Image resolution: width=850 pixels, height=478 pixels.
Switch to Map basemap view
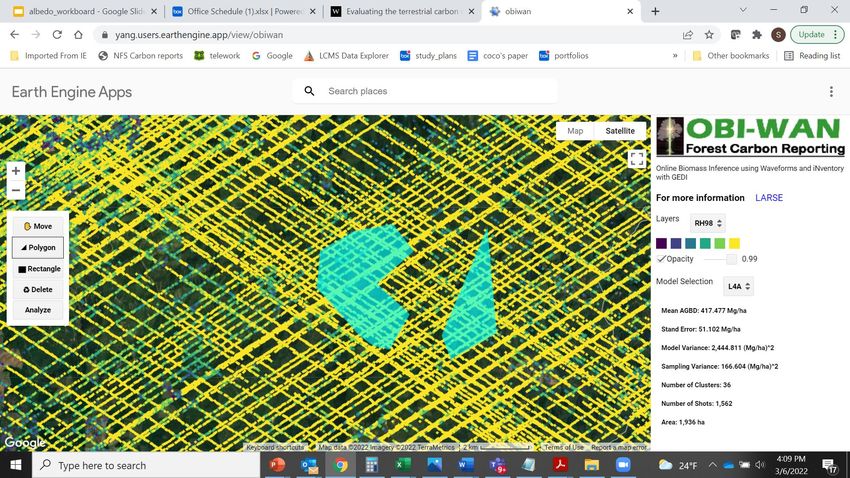(575, 131)
